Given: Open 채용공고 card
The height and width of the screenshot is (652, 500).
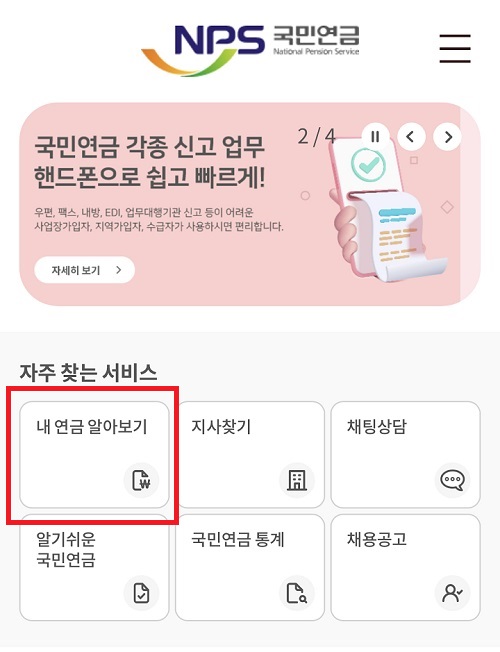Looking at the screenshot, I should click(406, 568).
